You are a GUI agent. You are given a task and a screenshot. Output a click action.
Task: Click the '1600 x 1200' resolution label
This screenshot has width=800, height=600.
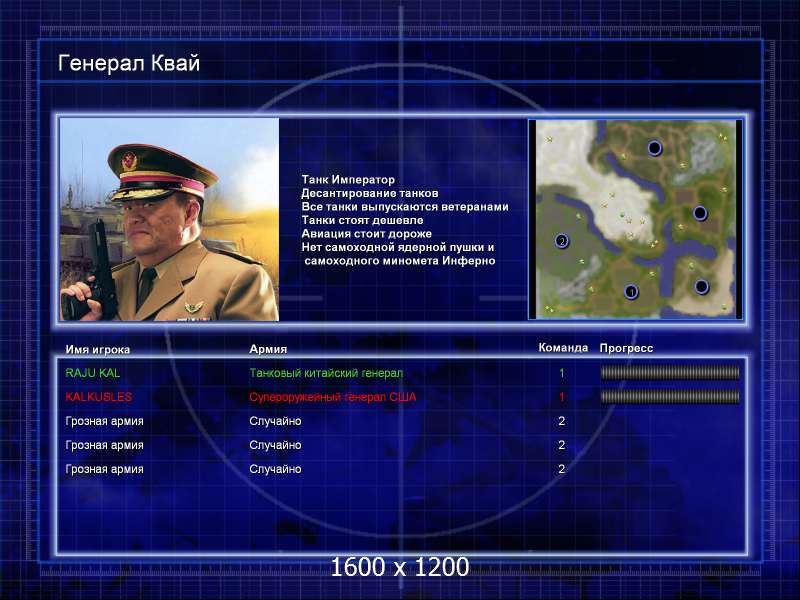pos(399,567)
